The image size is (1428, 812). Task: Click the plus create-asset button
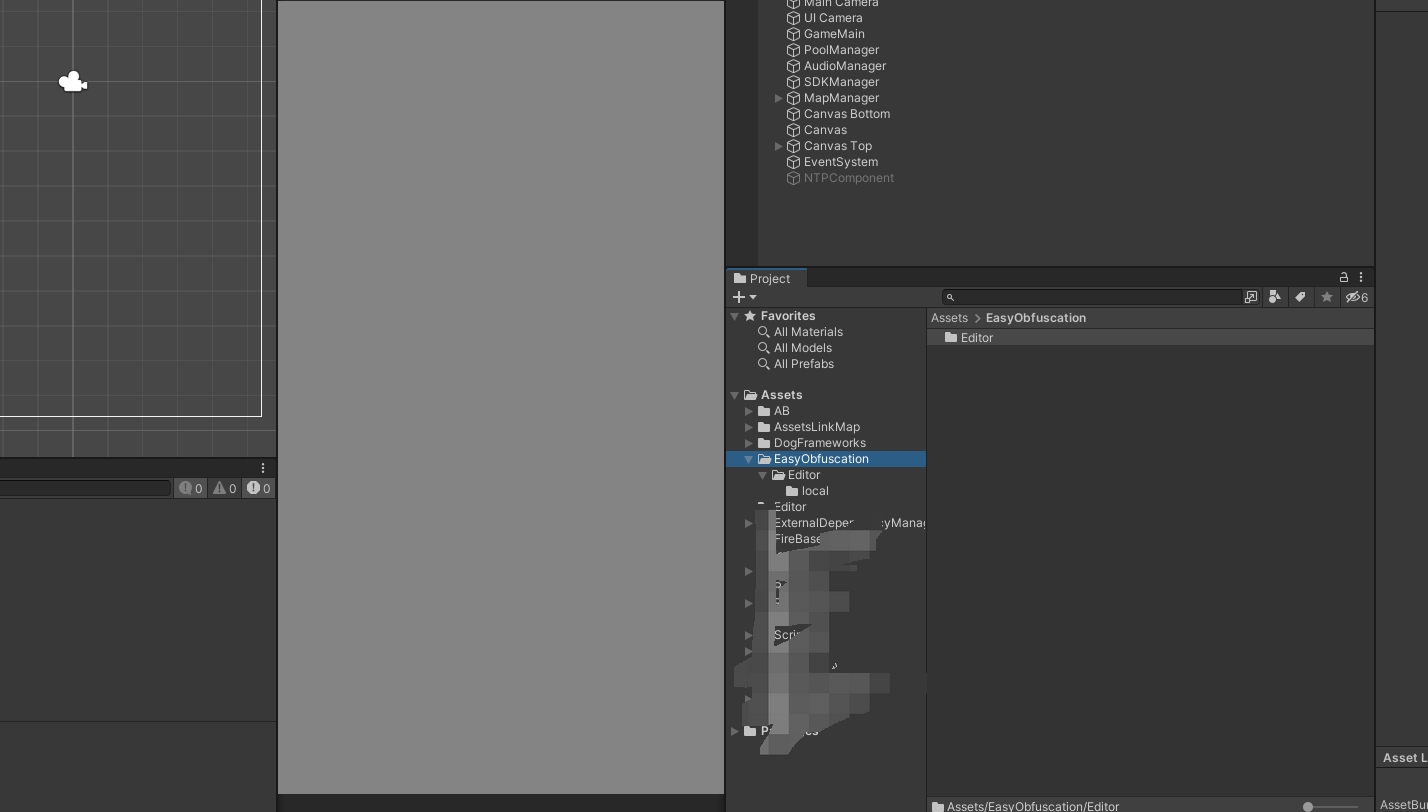pos(739,297)
